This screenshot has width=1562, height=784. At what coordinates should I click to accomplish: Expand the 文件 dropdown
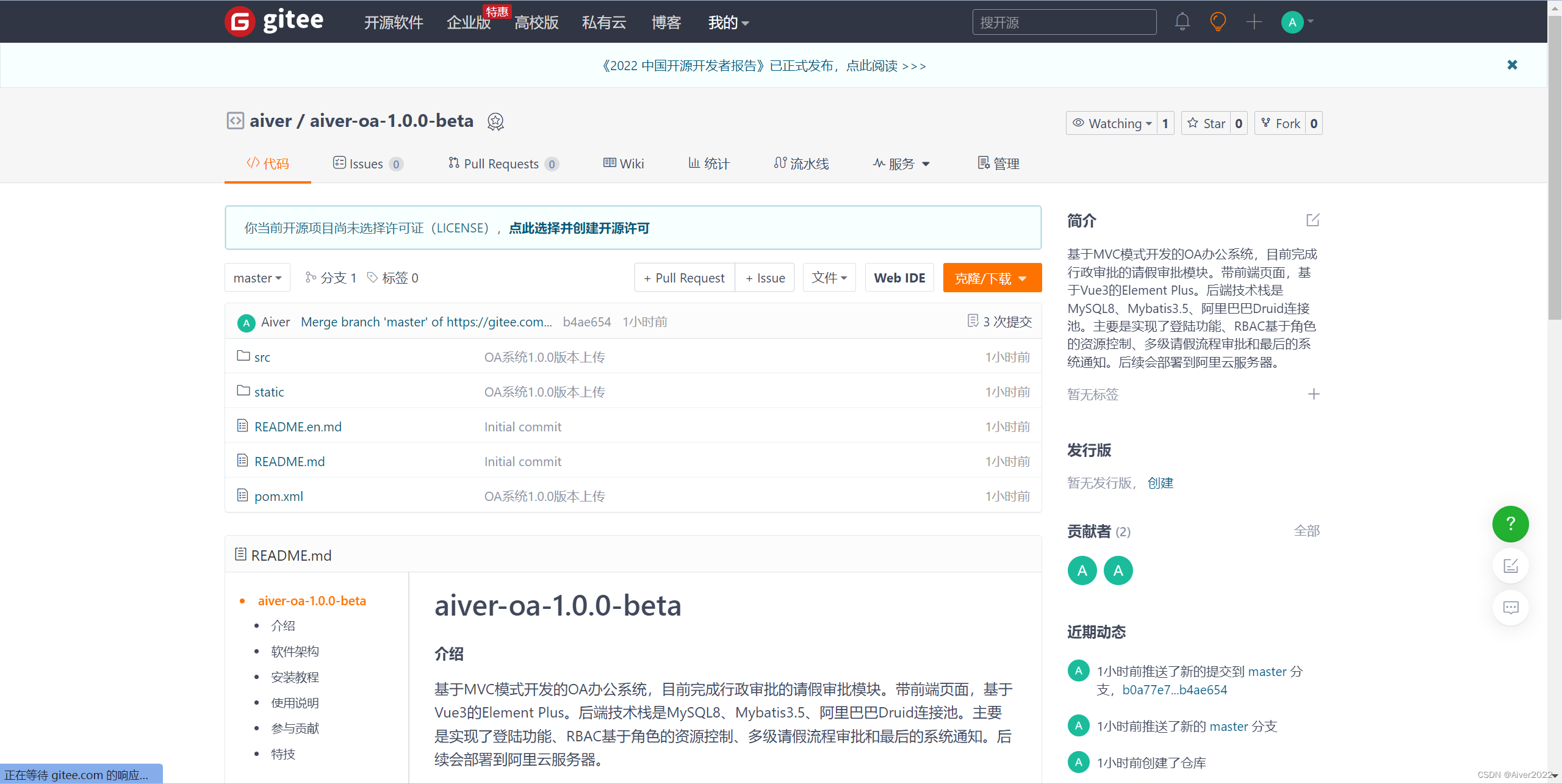(829, 278)
